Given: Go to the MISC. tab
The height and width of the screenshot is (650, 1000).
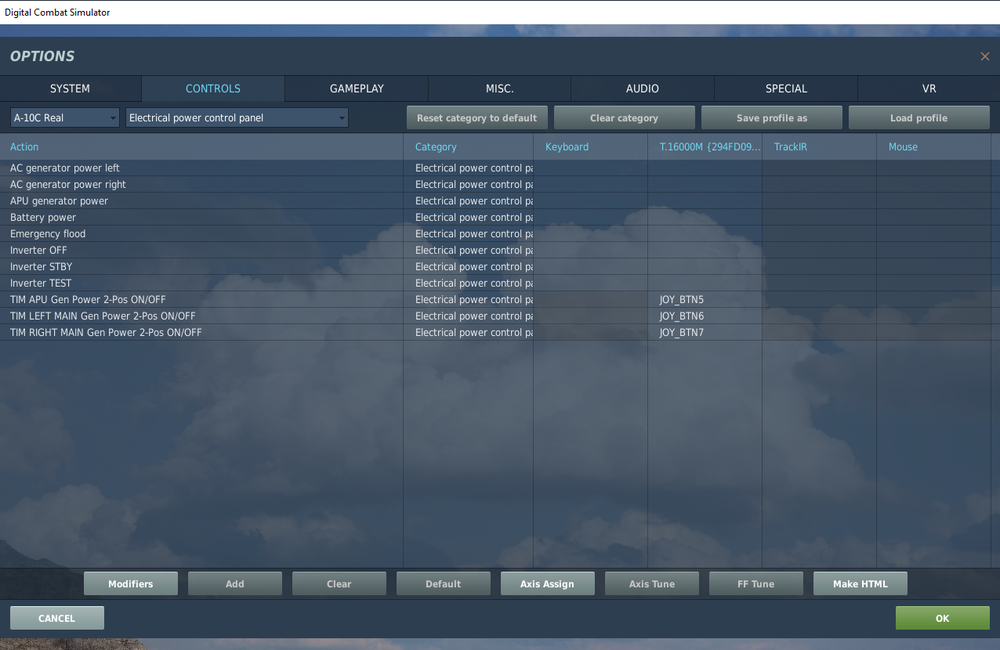Looking at the screenshot, I should coord(499,89).
